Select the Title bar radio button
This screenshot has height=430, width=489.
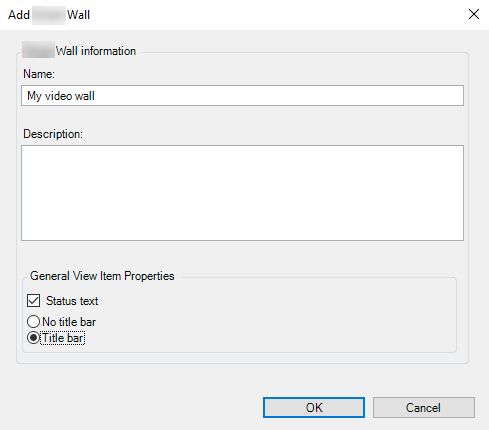pyautogui.click(x=33, y=338)
